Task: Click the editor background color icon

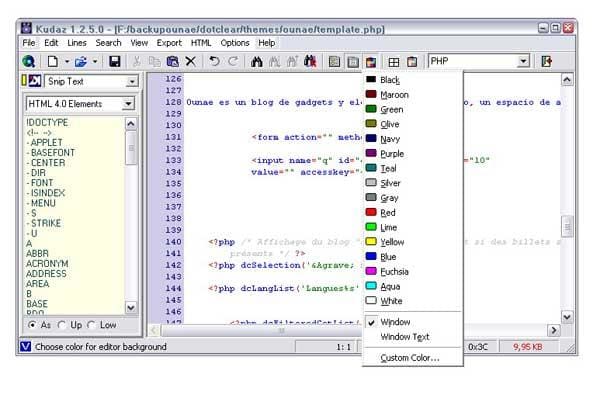Action: click(371, 62)
